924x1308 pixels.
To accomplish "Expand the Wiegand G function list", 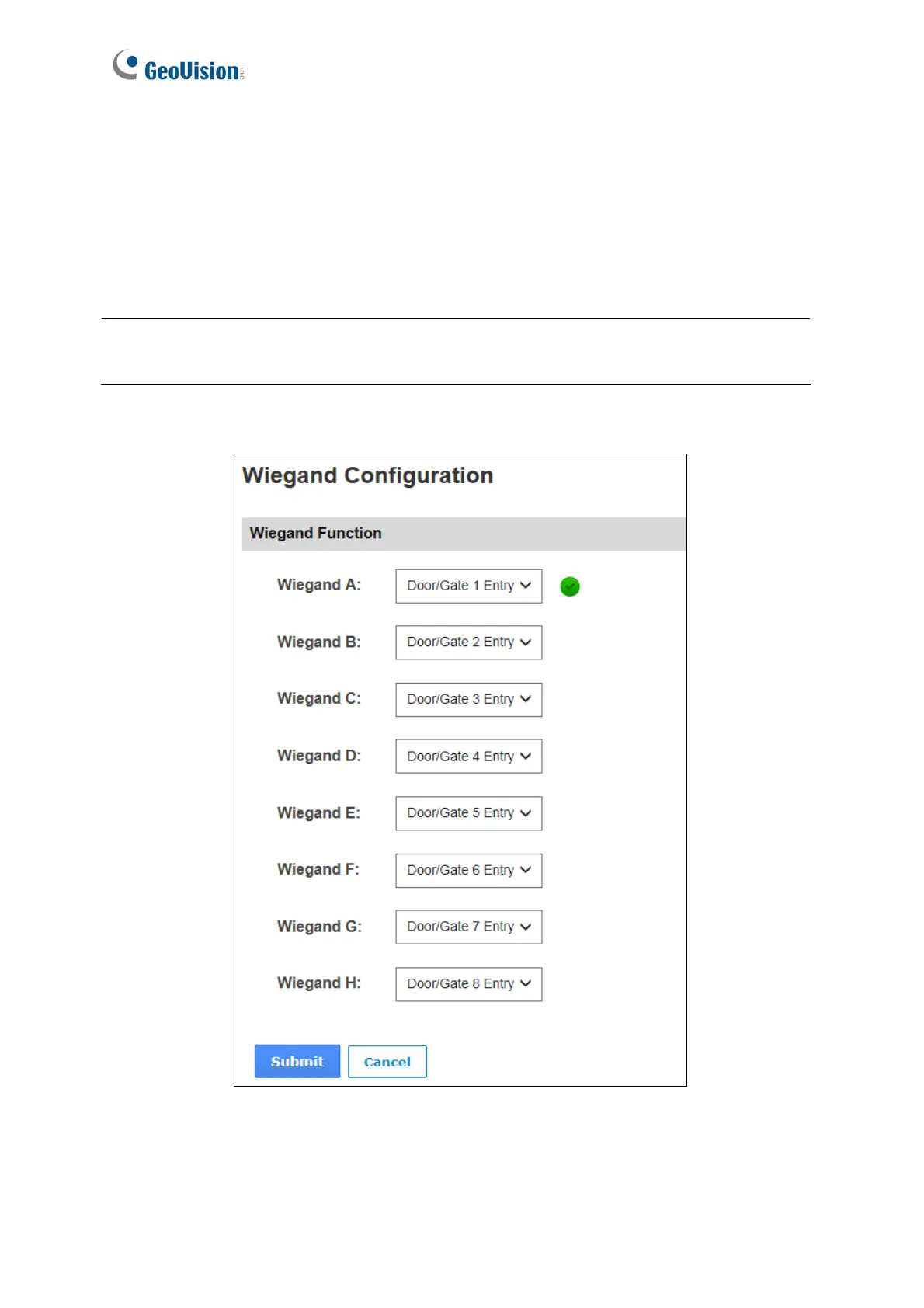I will click(x=469, y=927).
